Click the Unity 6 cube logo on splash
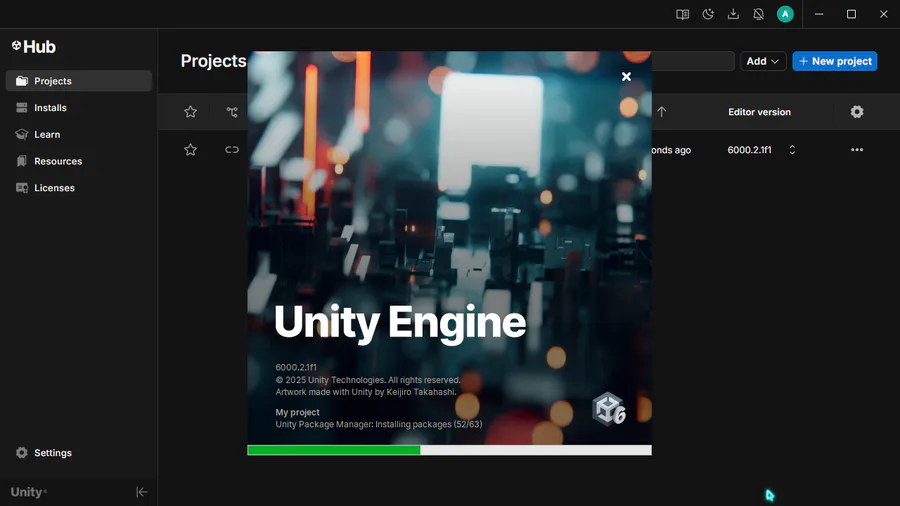 point(609,409)
